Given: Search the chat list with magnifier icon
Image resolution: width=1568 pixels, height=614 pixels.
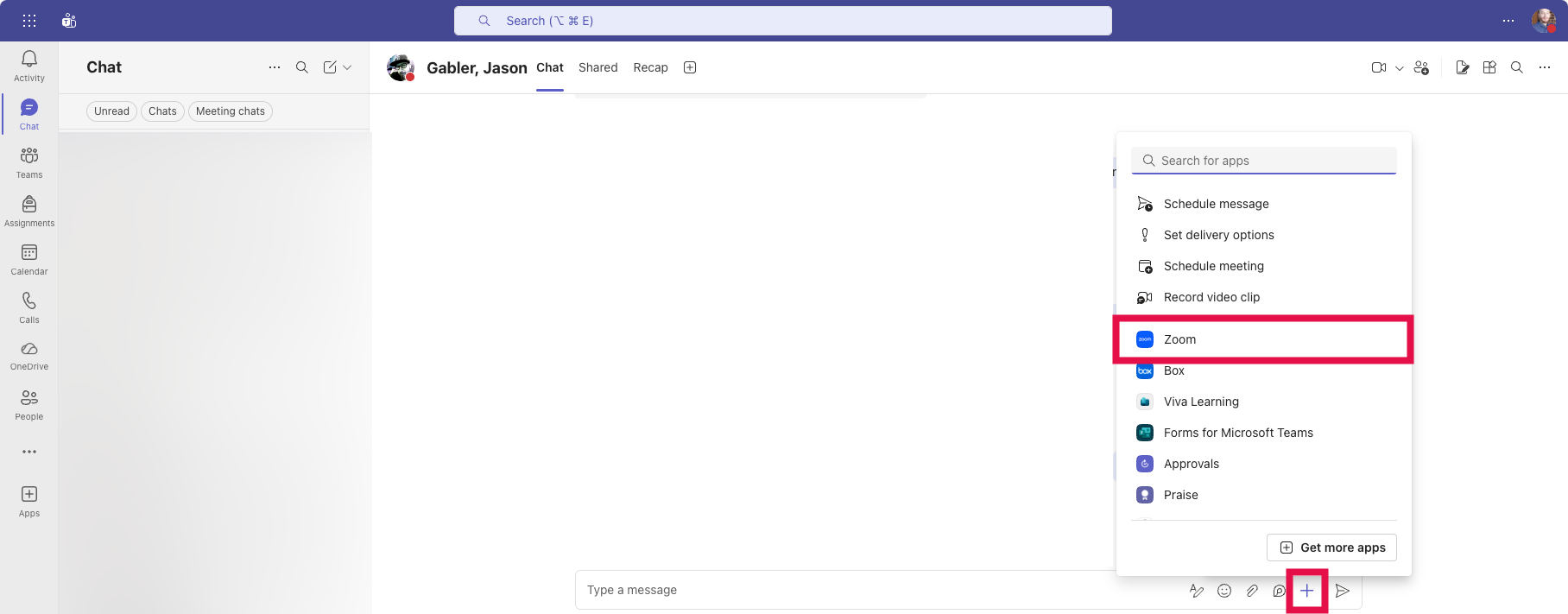Looking at the screenshot, I should [x=302, y=67].
